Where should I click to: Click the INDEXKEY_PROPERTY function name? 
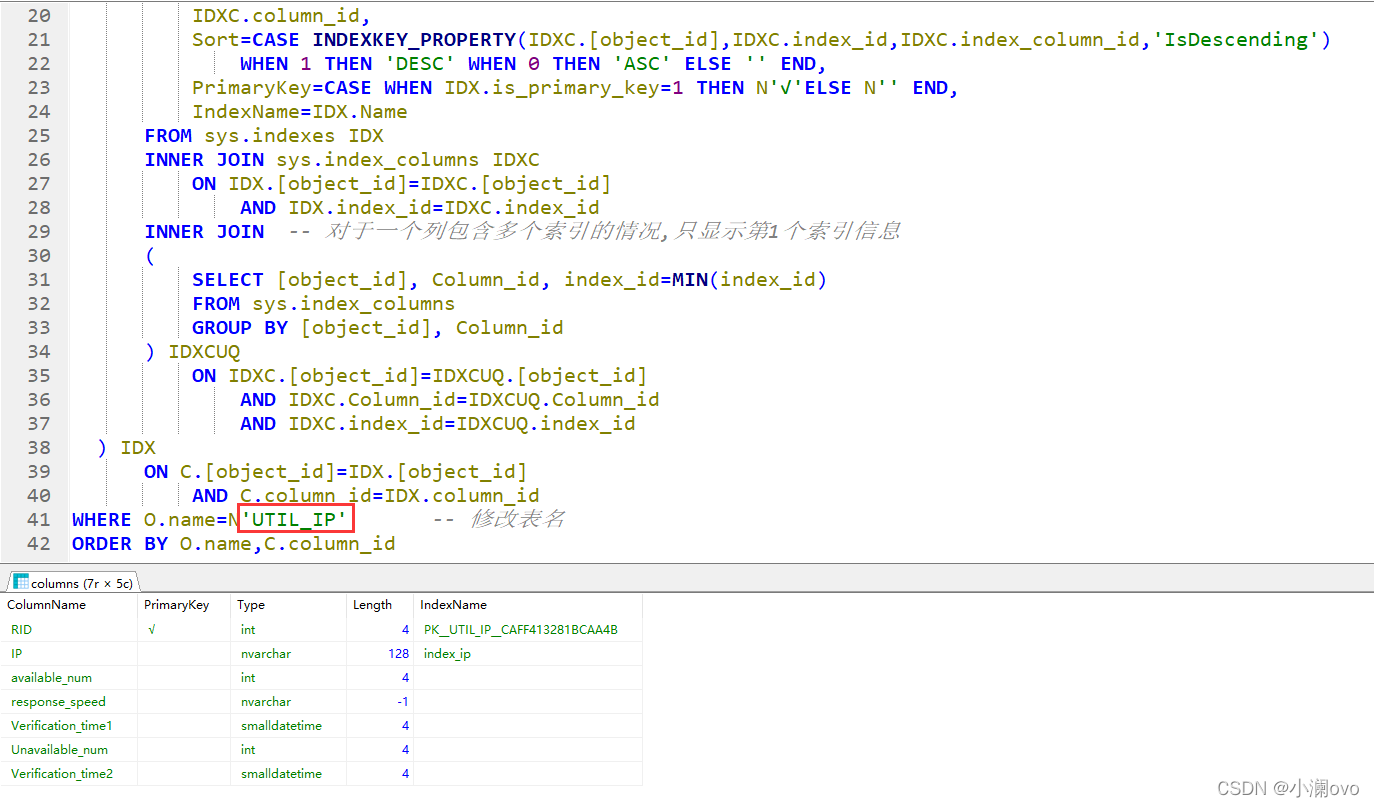coord(414,40)
